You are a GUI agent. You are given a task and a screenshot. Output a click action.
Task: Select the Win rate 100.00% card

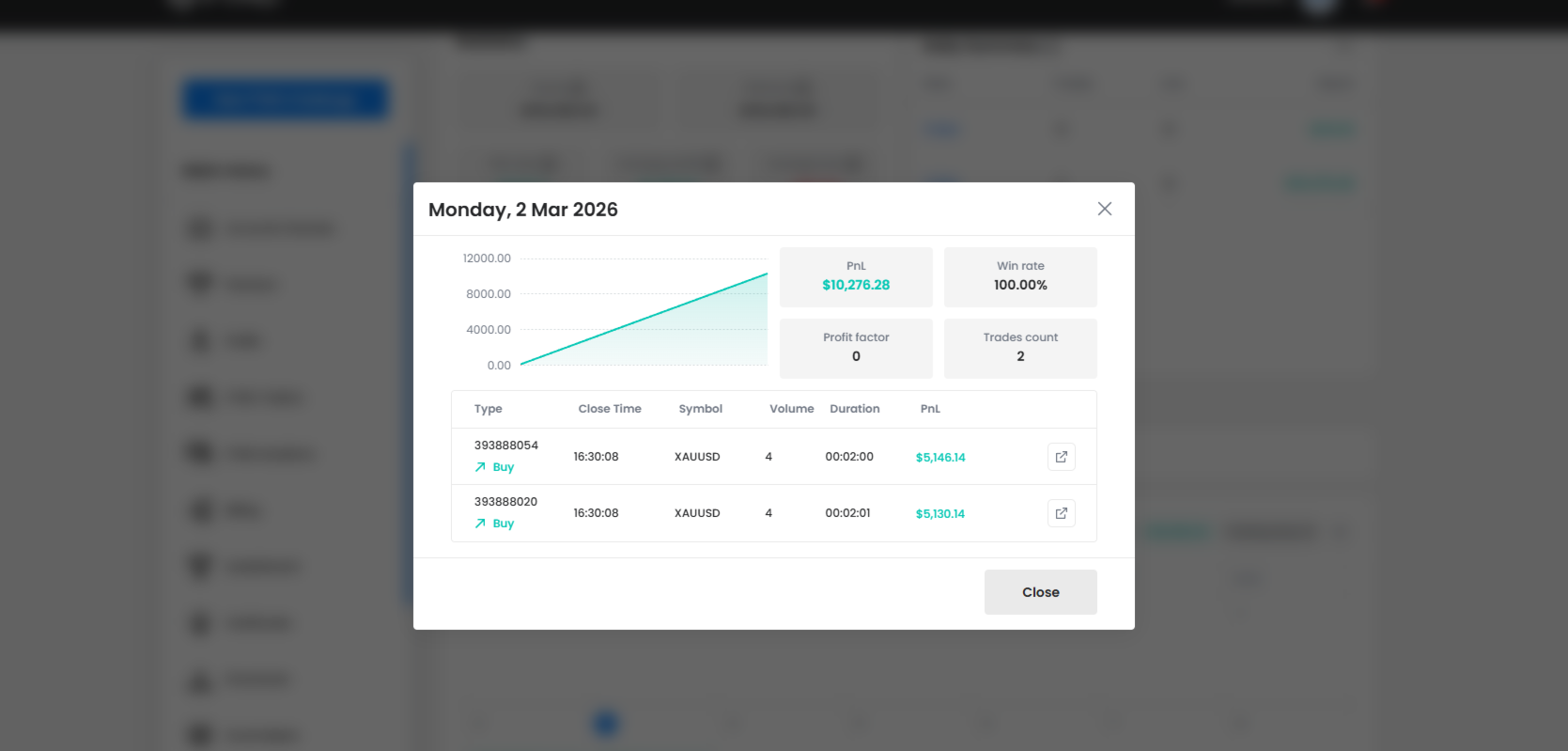point(1020,276)
